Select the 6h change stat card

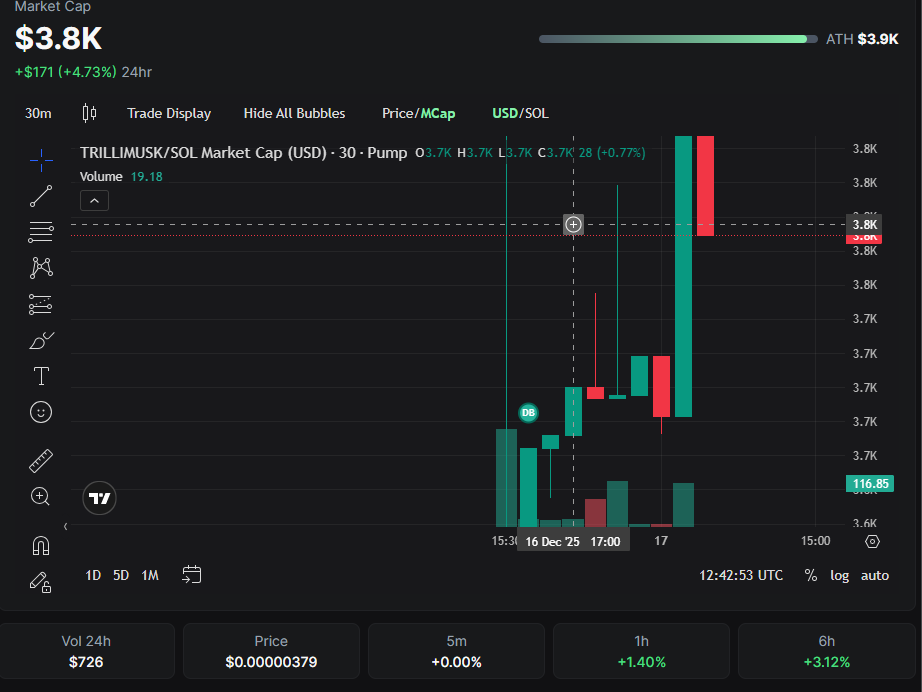[827, 651]
